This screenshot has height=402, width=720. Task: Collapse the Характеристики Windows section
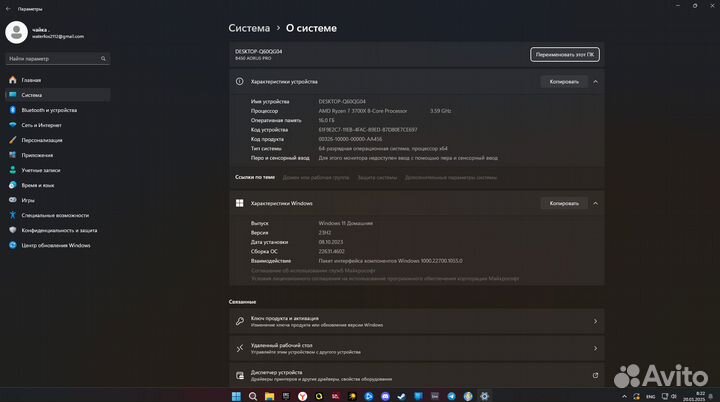pyautogui.click(x=596, y=203)
